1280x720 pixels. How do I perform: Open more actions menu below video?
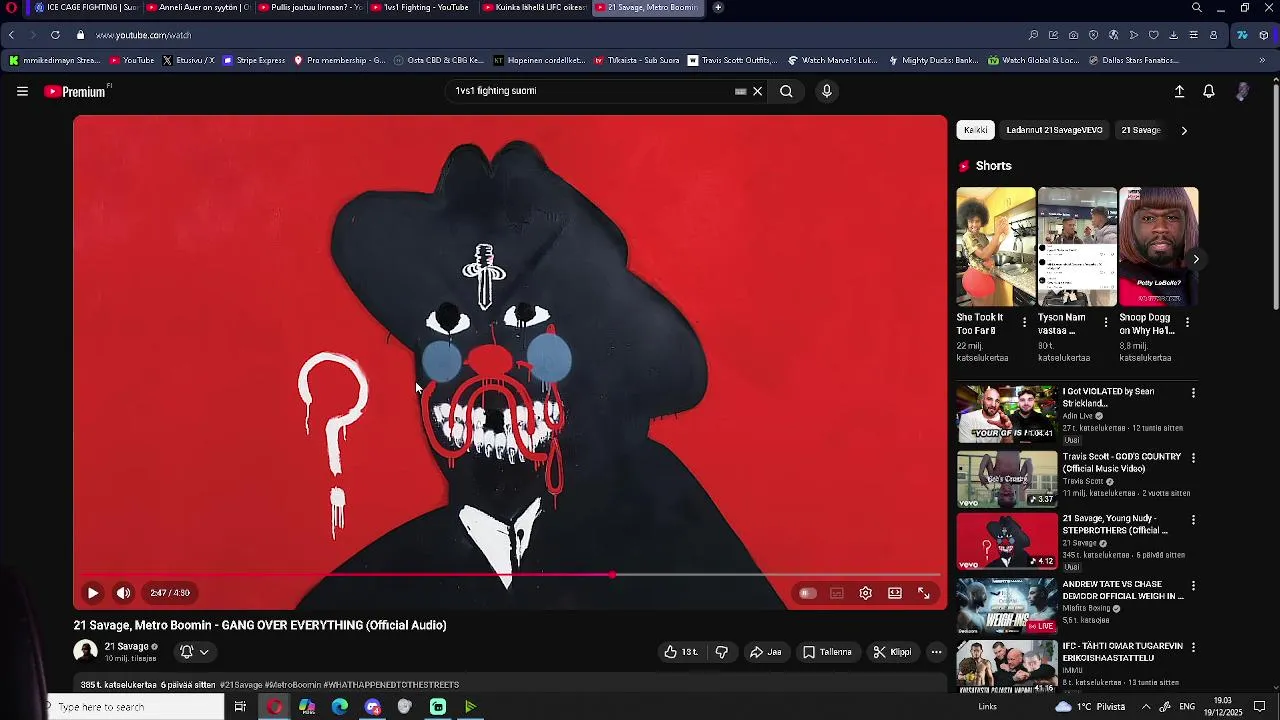(x=936, y=652)
